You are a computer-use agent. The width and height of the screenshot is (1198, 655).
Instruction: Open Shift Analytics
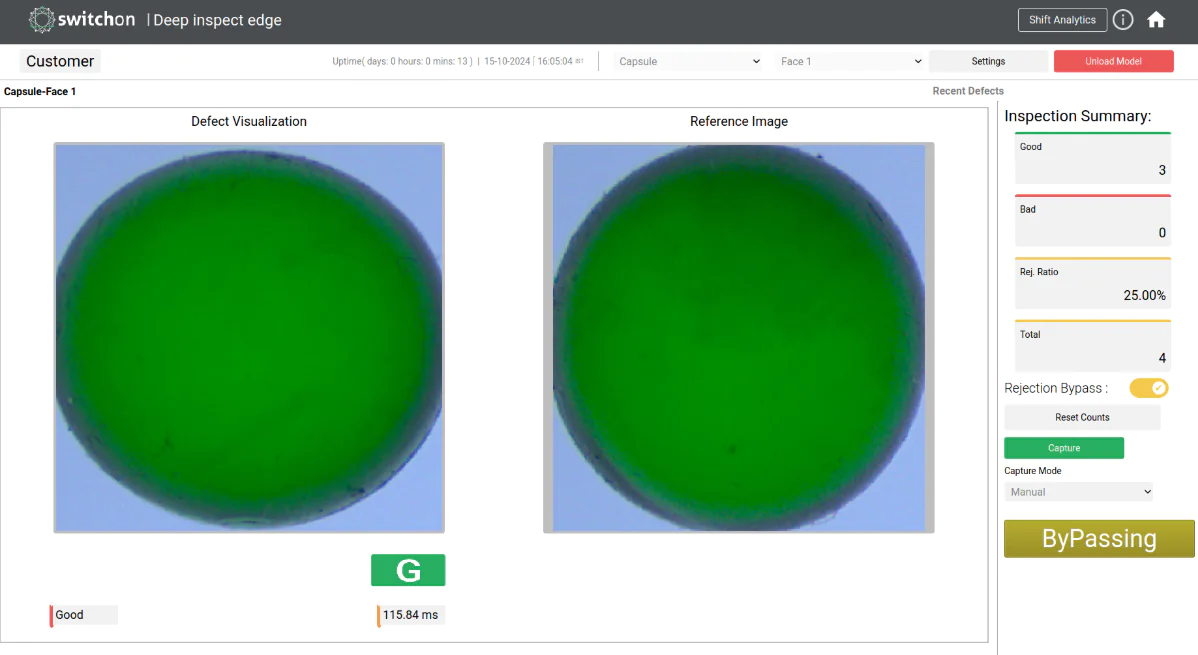point(1062,19)
